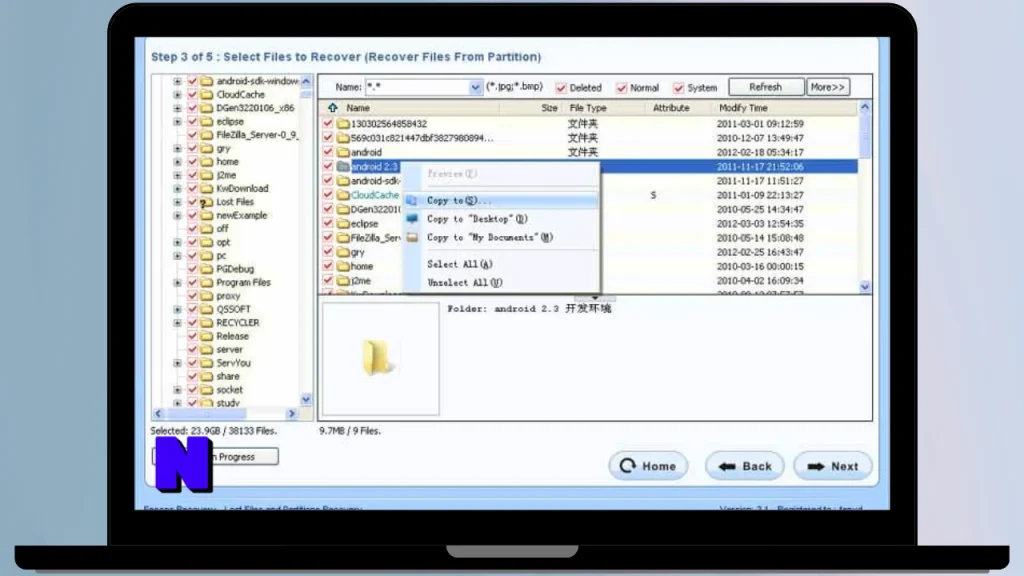This screenshot has height=576, width=1024.
Task: Choose Unselect All(U) in the context menu
Action: pyautogui.click(x=500, y=283)
